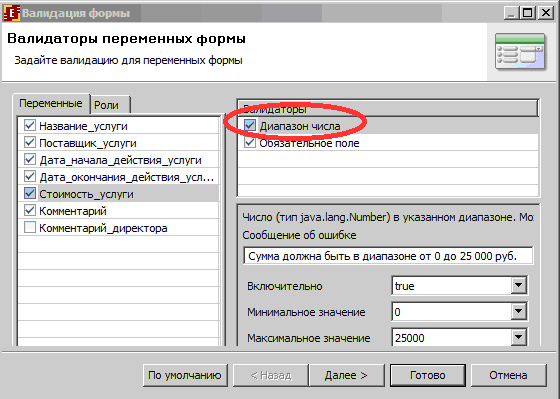Expand the Максимальное значение dropdown
The image size is (560, 399).
tap(519, 337)
